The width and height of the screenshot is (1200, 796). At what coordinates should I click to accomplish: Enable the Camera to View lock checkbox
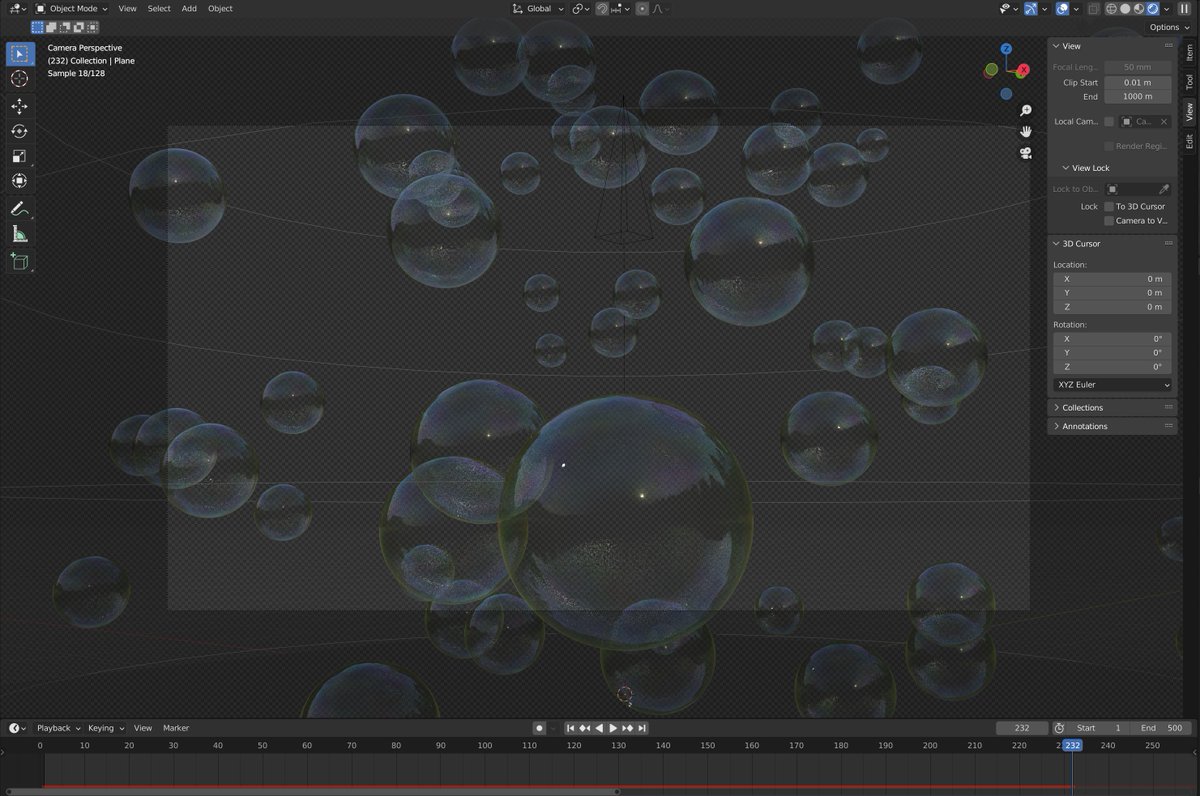(1109, 221)
